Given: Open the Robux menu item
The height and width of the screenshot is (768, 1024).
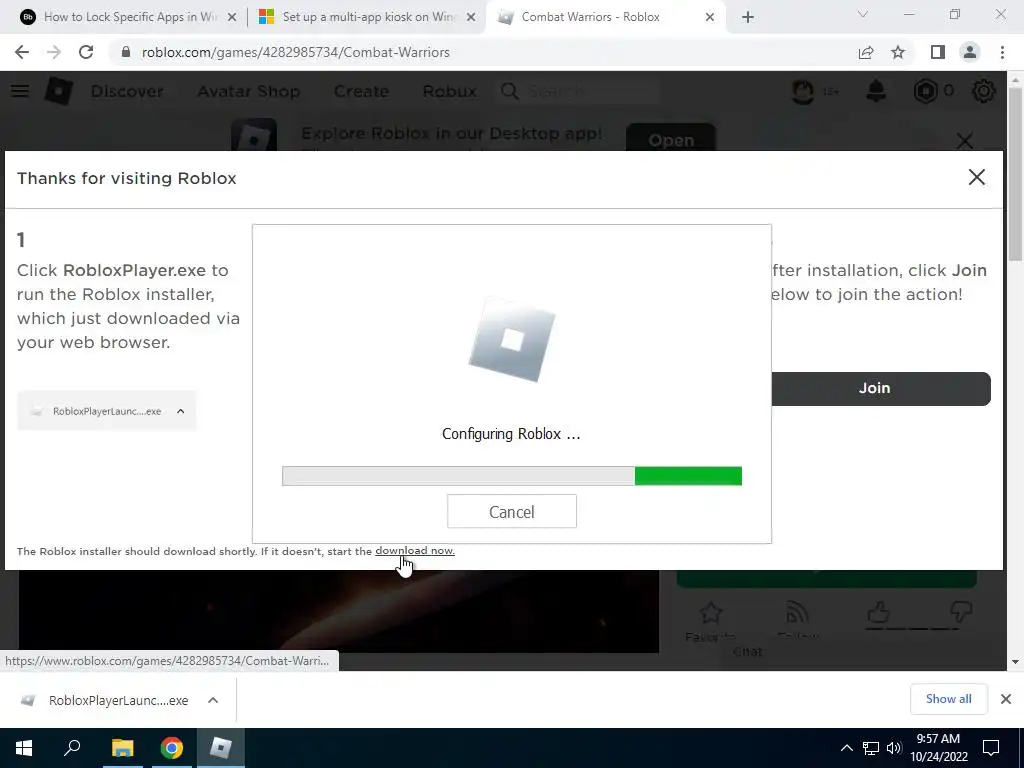Looking at the screenshot, I should click(x=449, y=91).
